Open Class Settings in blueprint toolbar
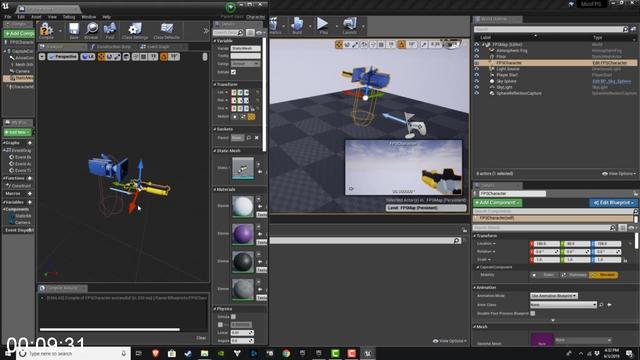 (135, 31)
